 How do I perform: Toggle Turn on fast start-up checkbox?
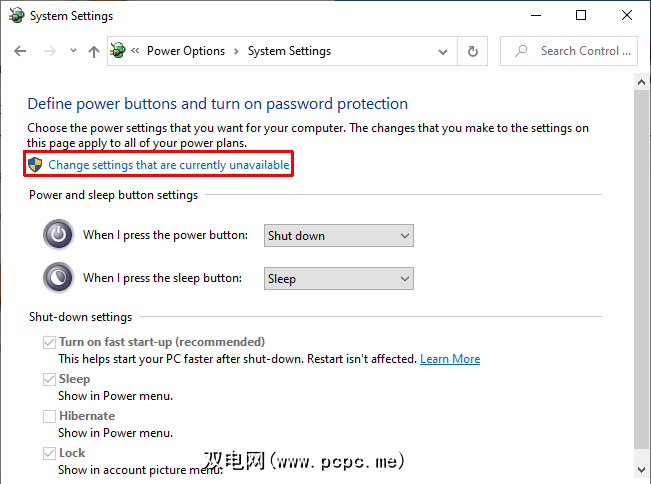coord(49,342)
